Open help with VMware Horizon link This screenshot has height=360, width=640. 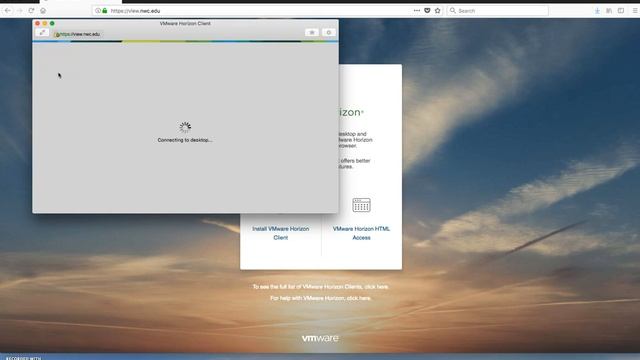point(320,298)
